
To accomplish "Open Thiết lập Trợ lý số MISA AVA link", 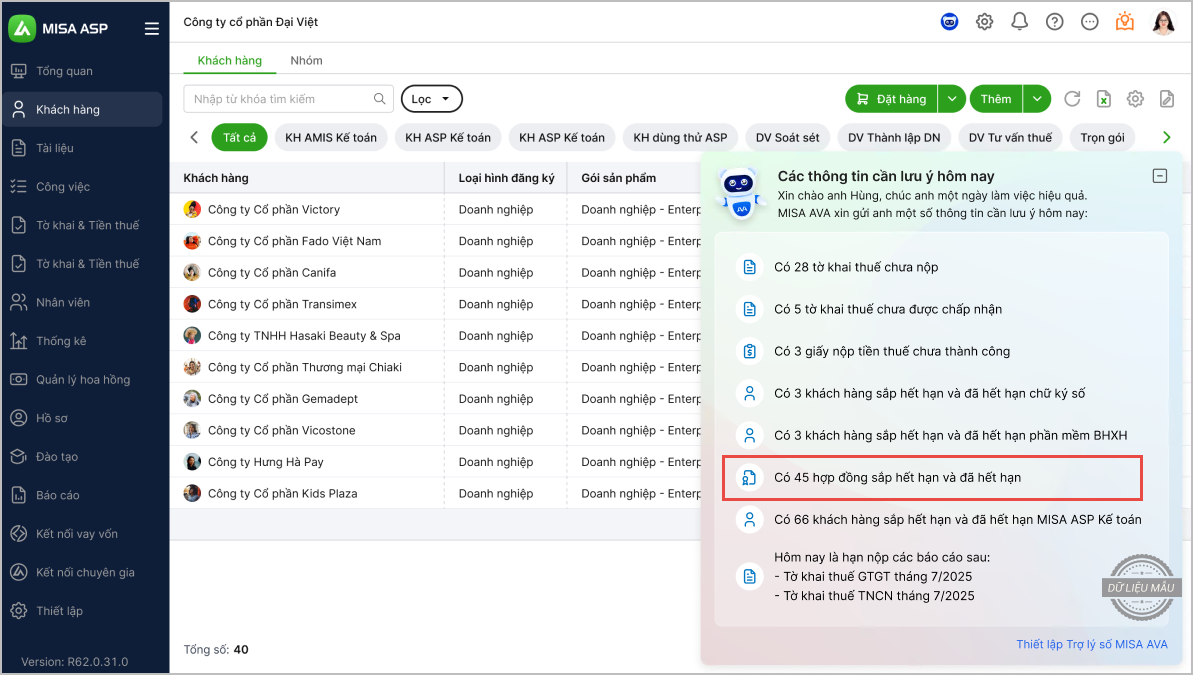I will (1092, 645).
